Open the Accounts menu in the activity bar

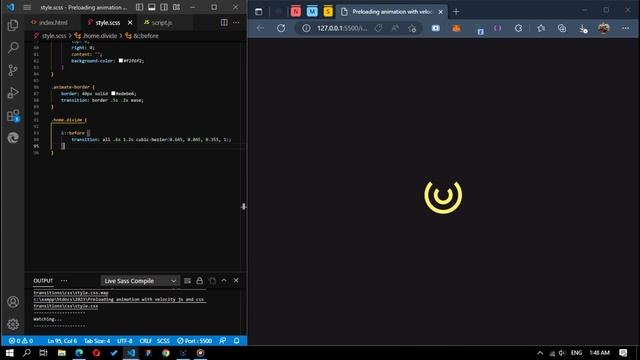click(13, 302)
